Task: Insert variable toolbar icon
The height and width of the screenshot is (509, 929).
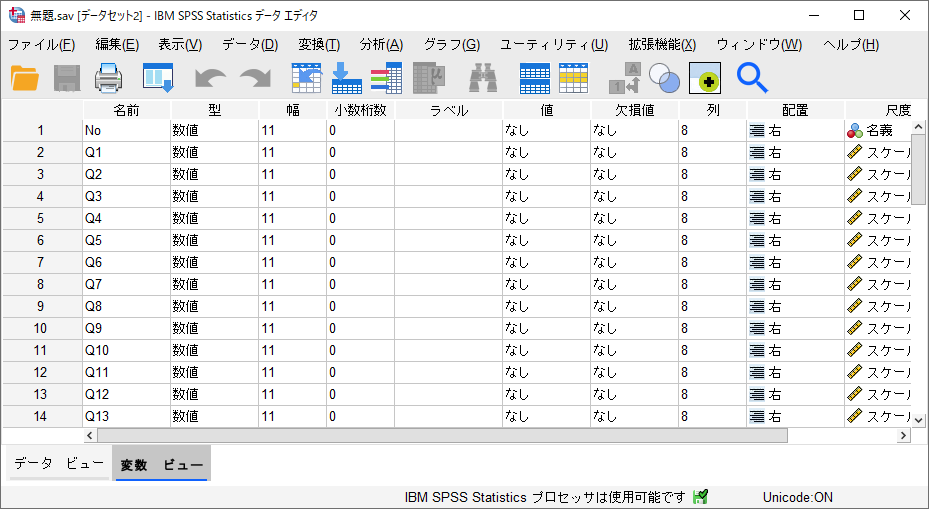Action: [574, 78]
